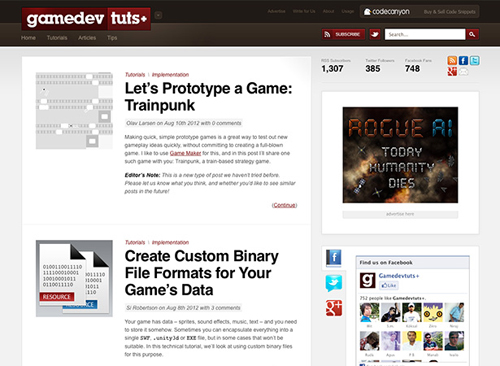The image size is (500, 366).
Task: Select the Google+ tab in social widget
Action: coord(334,308)
